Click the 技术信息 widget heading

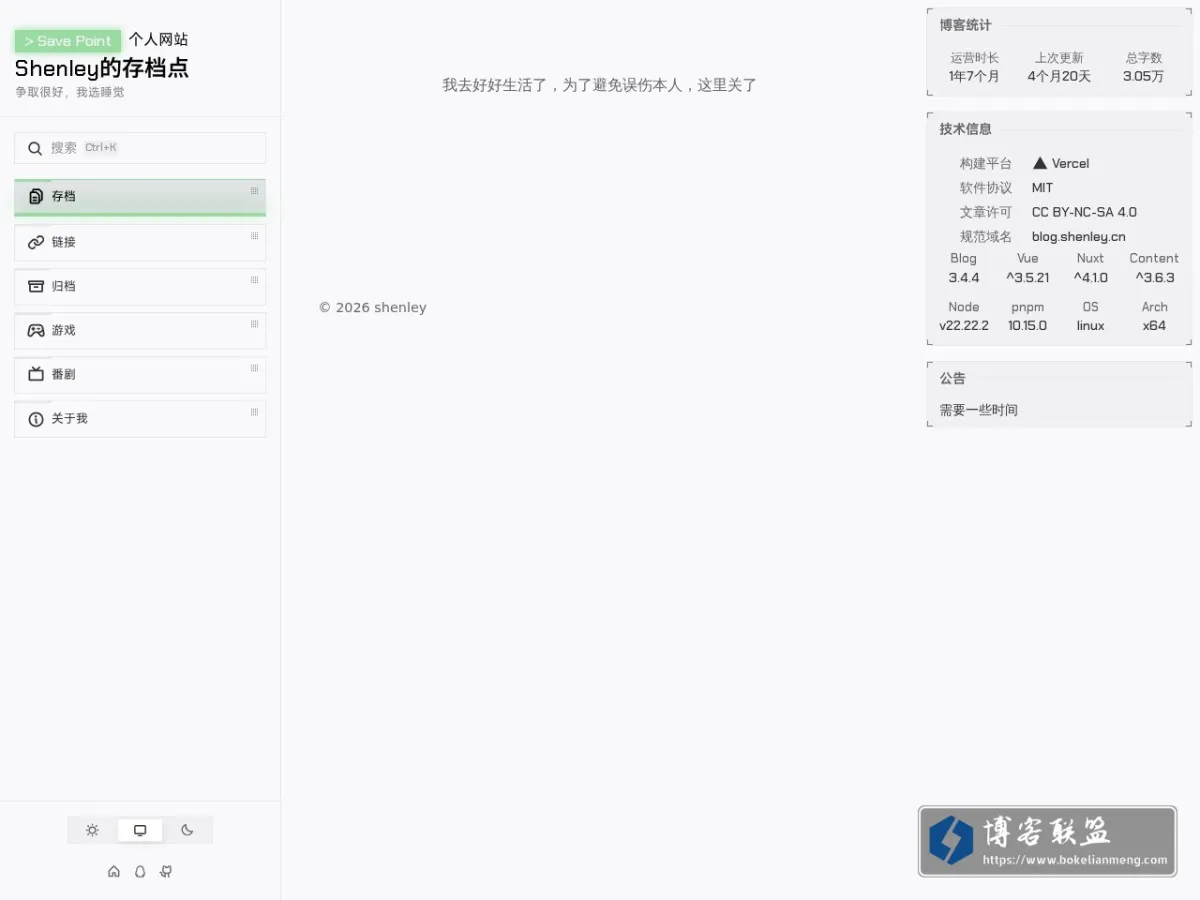pyautogui.click(x=965, y=129)
